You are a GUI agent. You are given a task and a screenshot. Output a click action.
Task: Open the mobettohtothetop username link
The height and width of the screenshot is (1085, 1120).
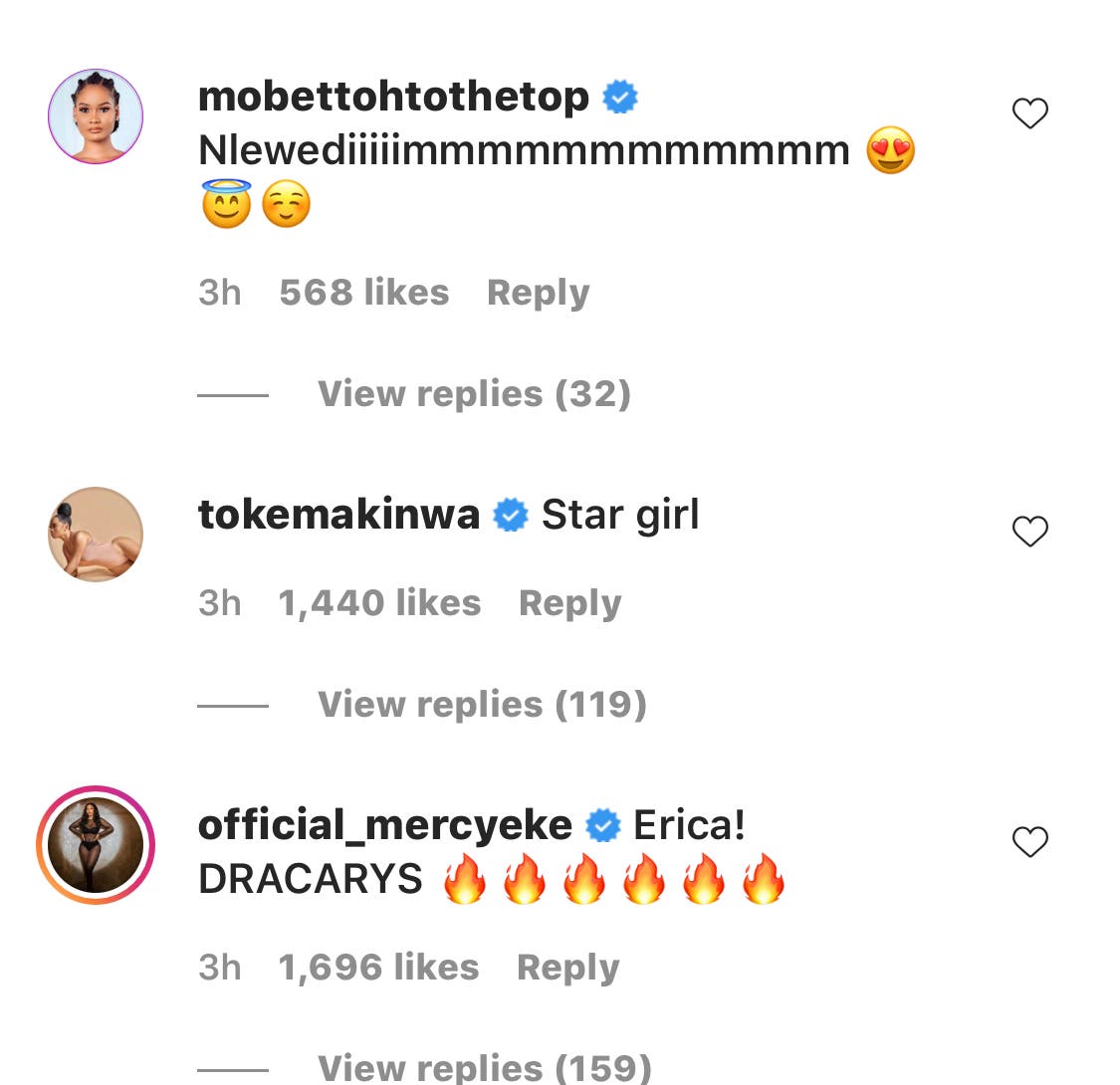pos(393,98)
